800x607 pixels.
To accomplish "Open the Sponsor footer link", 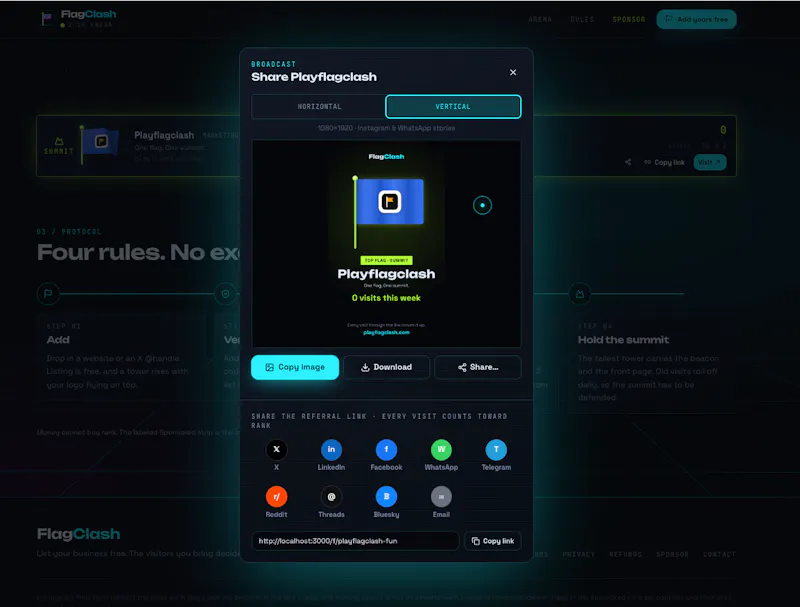I will pyautogui.click(x=672, y=554).
